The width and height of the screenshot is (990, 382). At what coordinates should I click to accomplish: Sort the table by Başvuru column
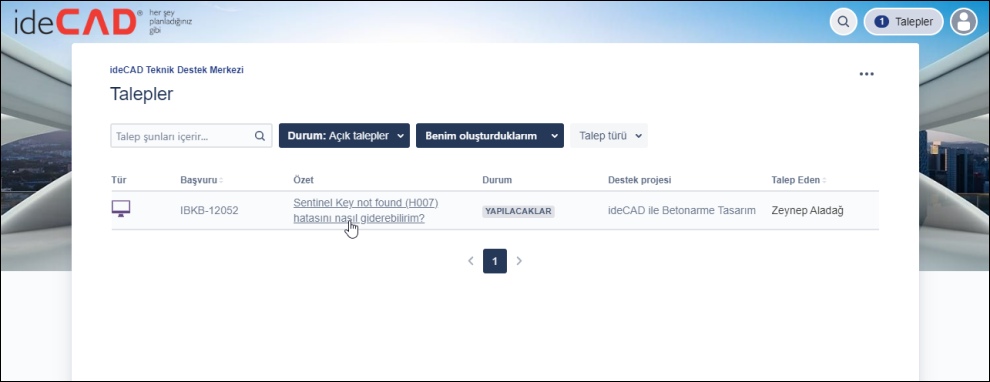[x=201, y=180]
